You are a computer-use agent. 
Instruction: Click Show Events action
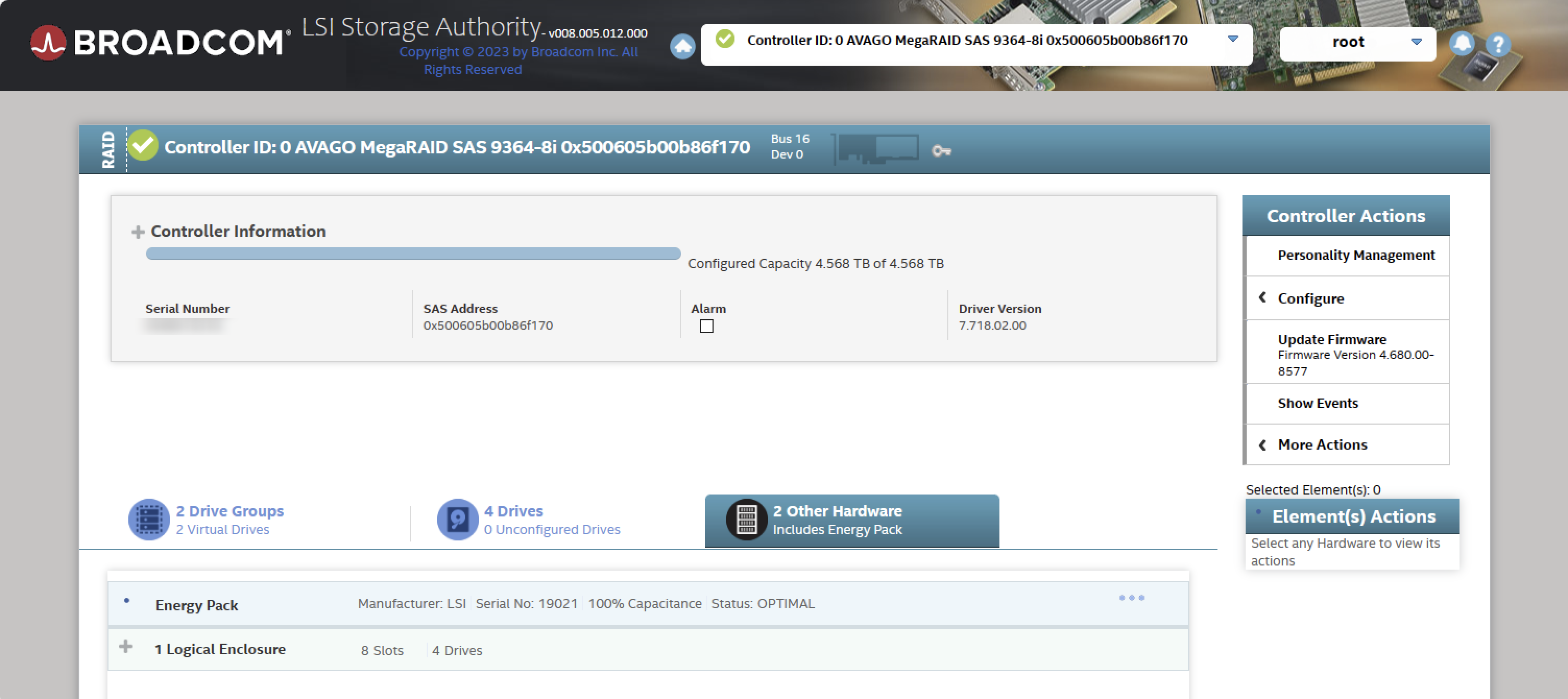pos(1317,403)
